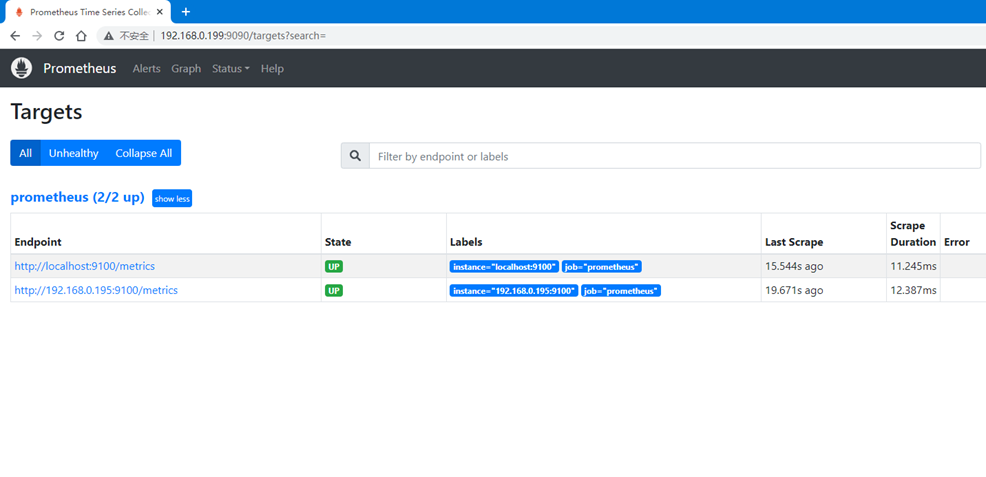The width and height of the screenshot is (986, 477).
Task: Click the instance="localhost:9100" label
Action: [504, 266]
